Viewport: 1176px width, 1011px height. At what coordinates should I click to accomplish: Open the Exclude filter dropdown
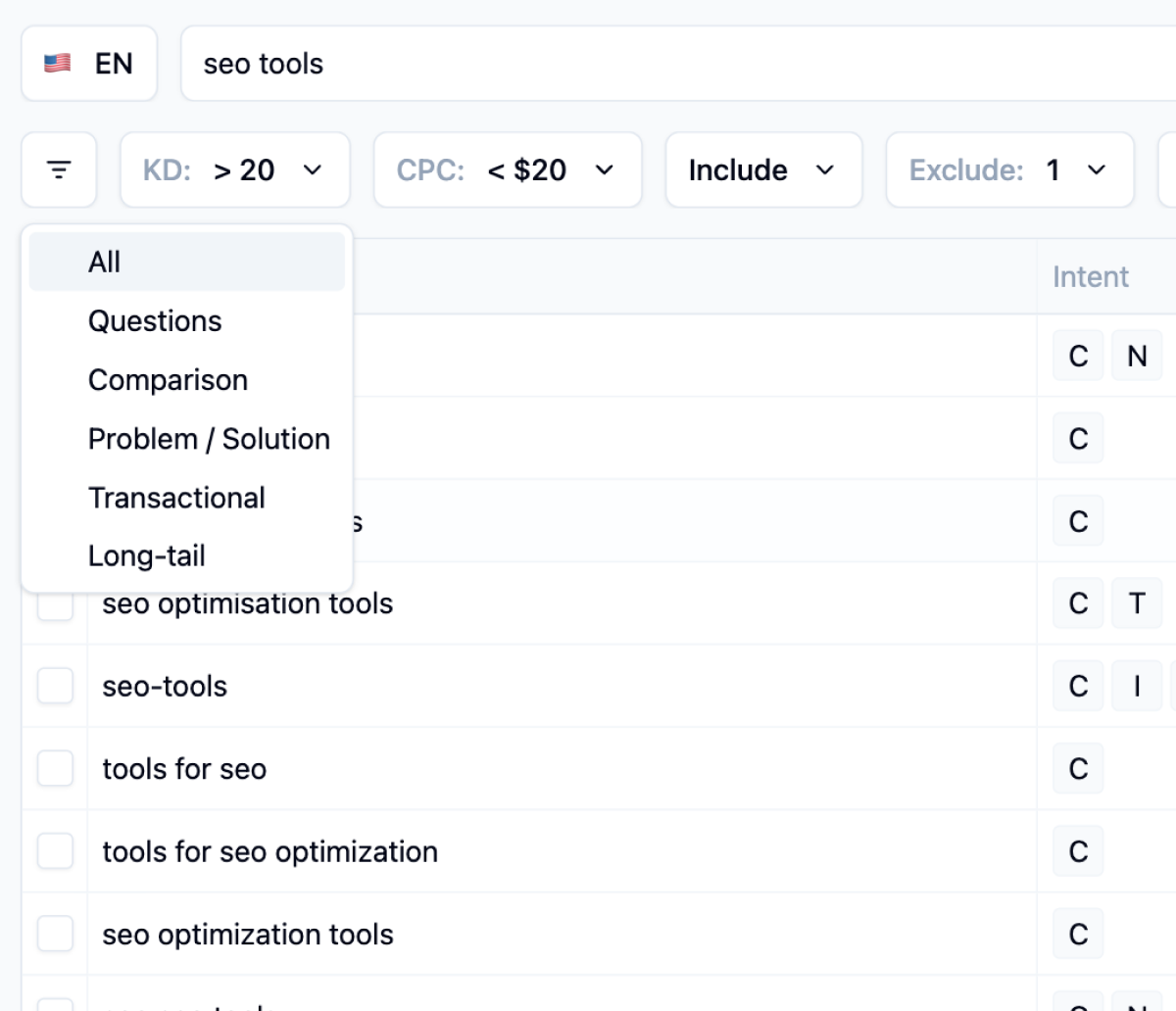(x=1008, y=170)
